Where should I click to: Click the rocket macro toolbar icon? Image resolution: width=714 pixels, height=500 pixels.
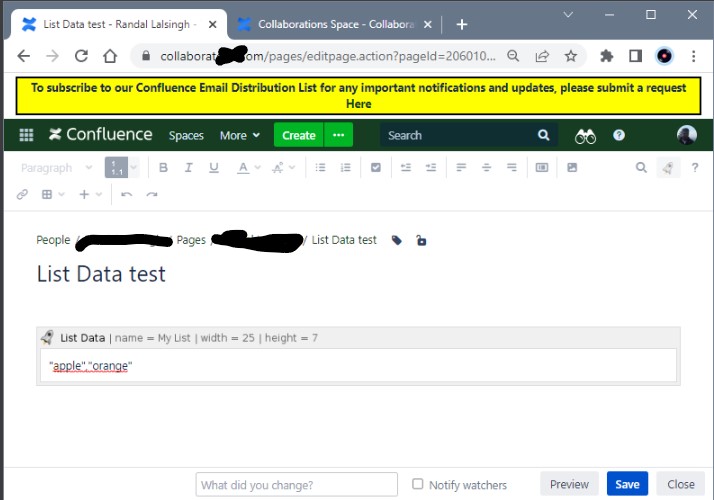pyautogui.click(x=668, y=168)
